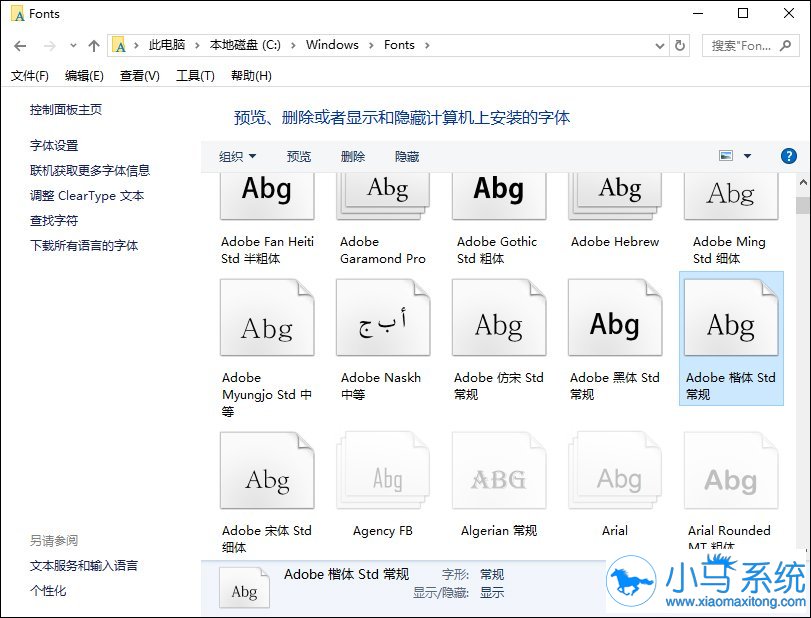Open the 文件(F) menu
811x618 pixels.
click(29, 76)
